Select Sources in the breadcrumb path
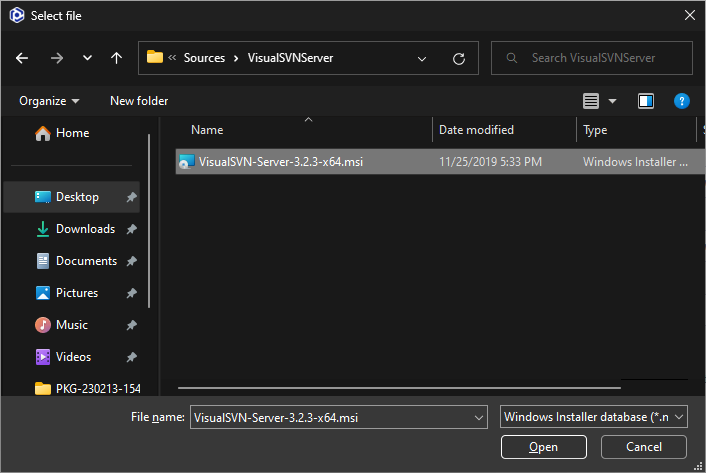The width and height of the screenshot is (706, 473). pyautogui.click(x=204, y=58)
